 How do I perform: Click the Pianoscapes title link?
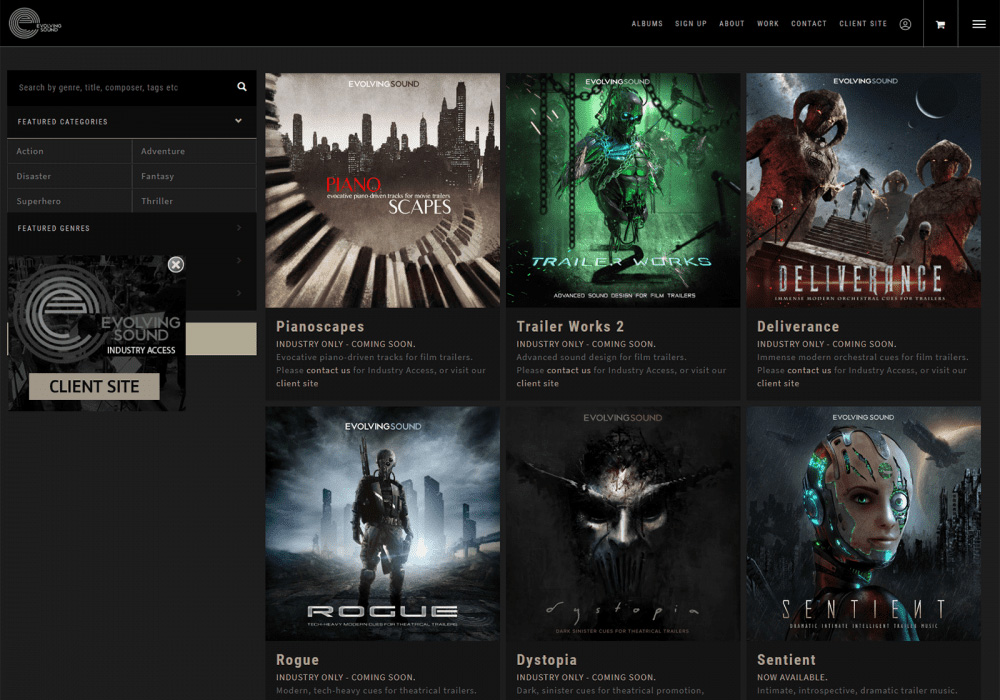(320, 326)
